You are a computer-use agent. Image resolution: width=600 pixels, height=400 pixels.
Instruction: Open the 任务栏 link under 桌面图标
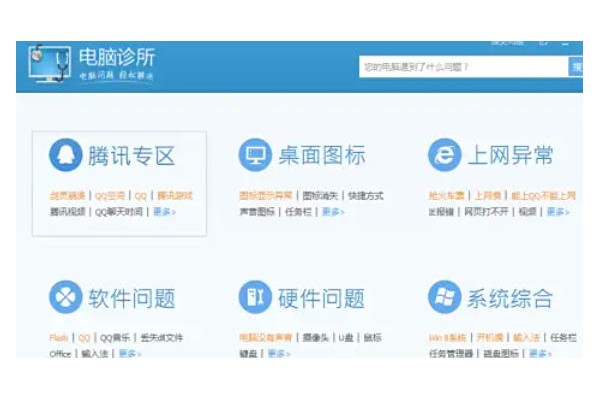point(298,212)
